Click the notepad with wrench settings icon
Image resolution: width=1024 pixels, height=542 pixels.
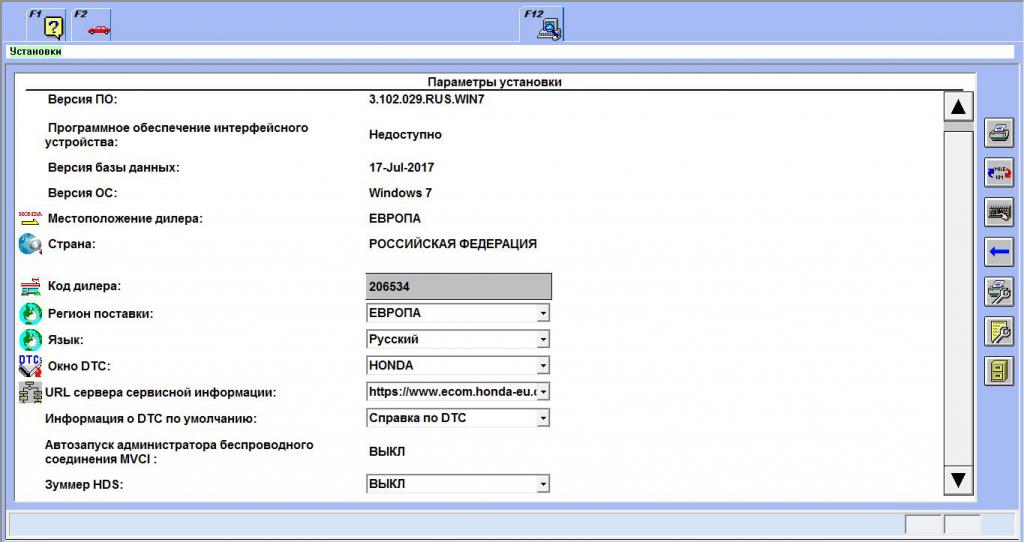999,331
